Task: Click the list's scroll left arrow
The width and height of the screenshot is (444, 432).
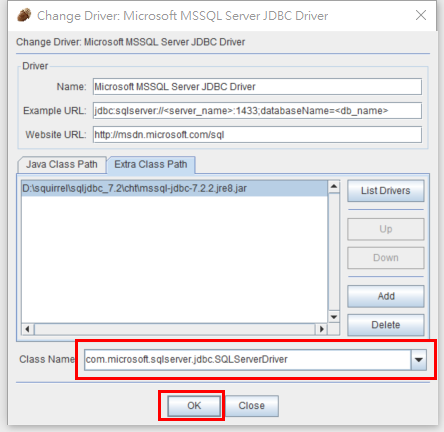Action: point(28,329)
